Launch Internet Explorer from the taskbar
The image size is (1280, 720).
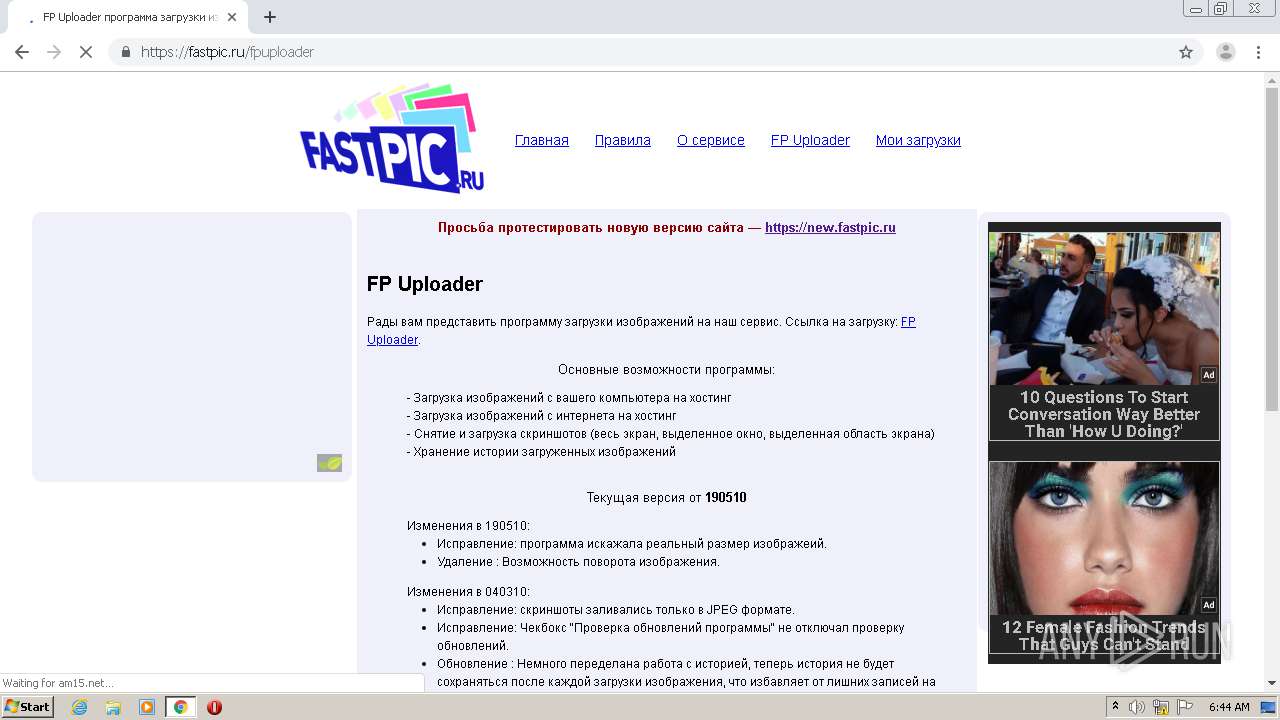tap(80, 707)
